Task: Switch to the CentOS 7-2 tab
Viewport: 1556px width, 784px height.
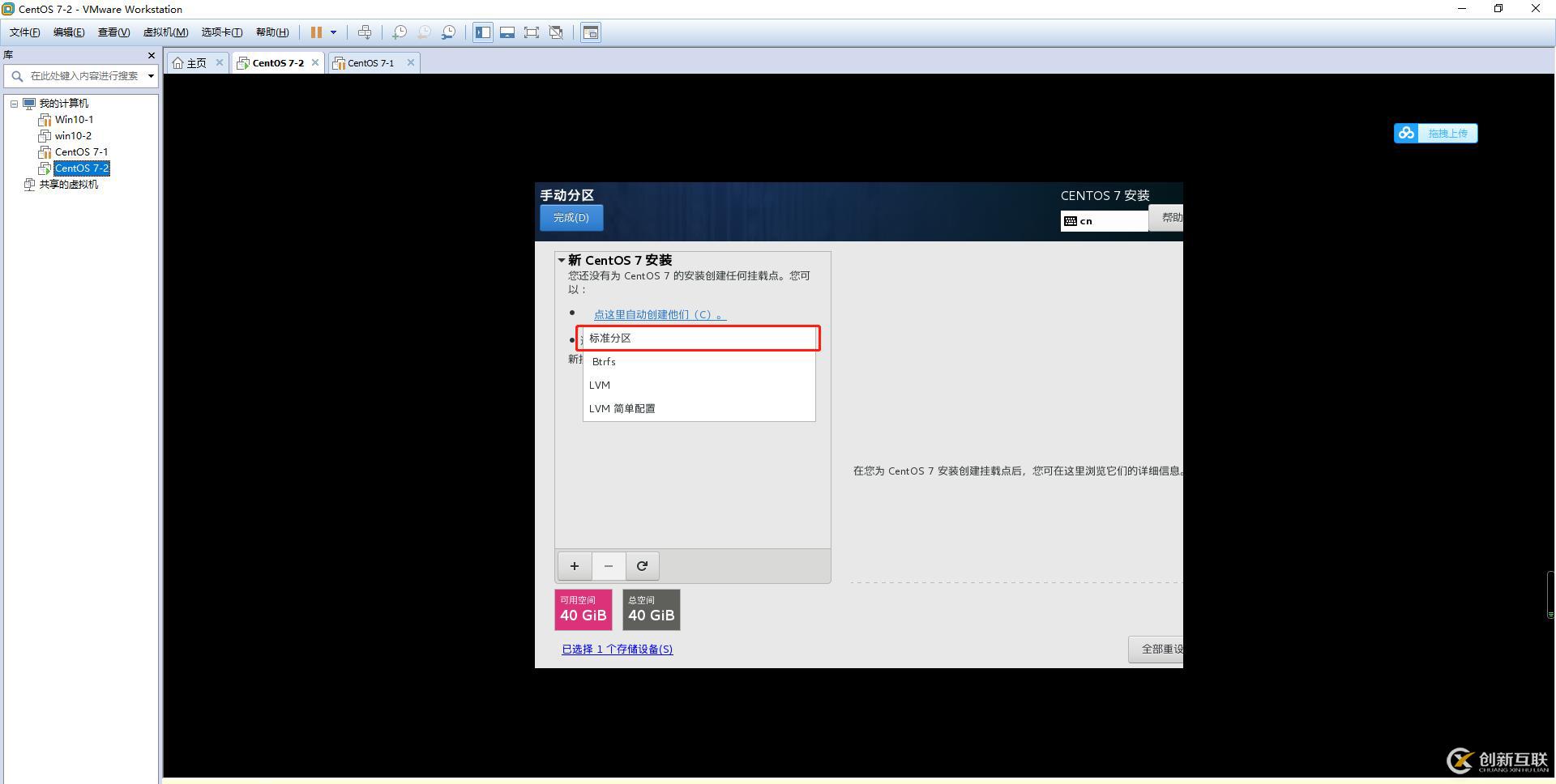Action: coord(278,63)
